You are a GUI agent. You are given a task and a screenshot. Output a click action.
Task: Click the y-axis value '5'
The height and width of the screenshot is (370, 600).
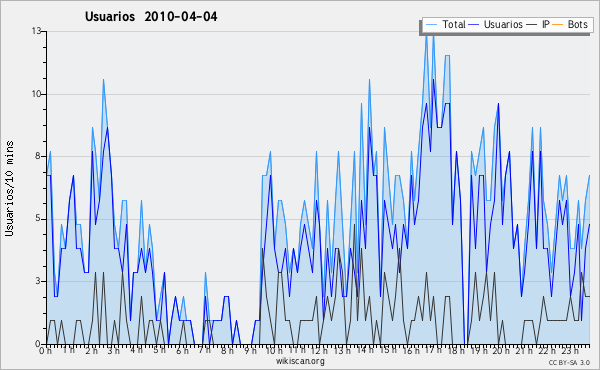tap(39, 219)
